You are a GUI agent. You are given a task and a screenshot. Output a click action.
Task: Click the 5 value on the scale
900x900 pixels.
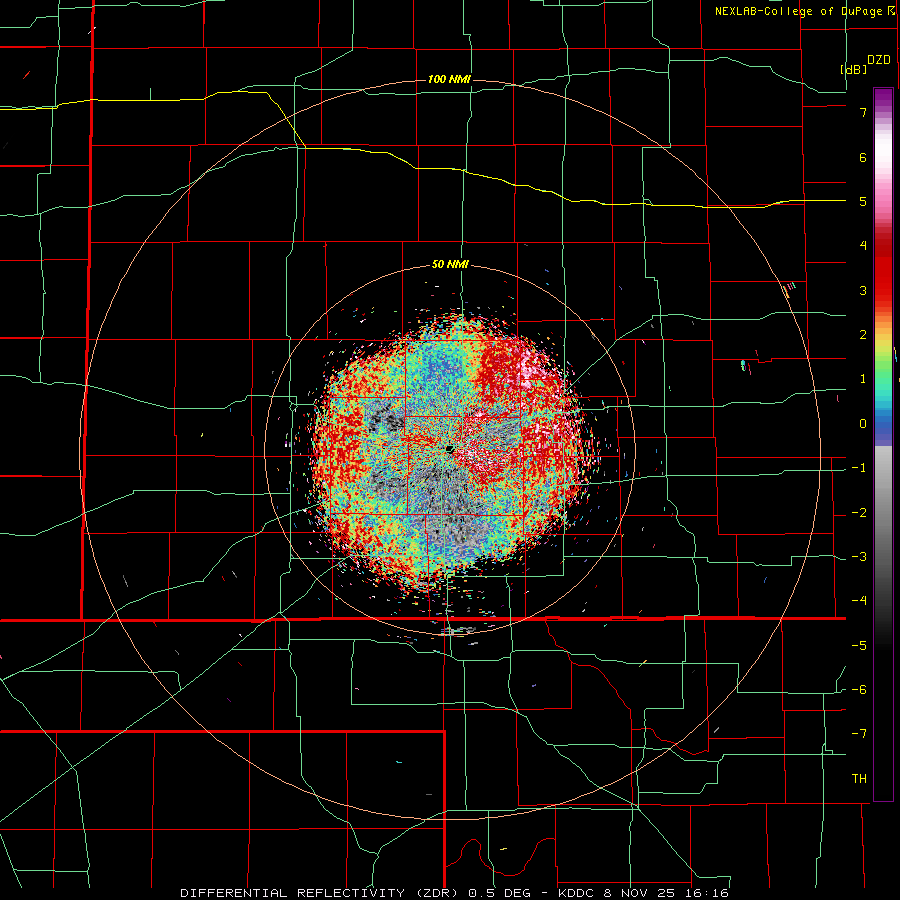point(863,201)
